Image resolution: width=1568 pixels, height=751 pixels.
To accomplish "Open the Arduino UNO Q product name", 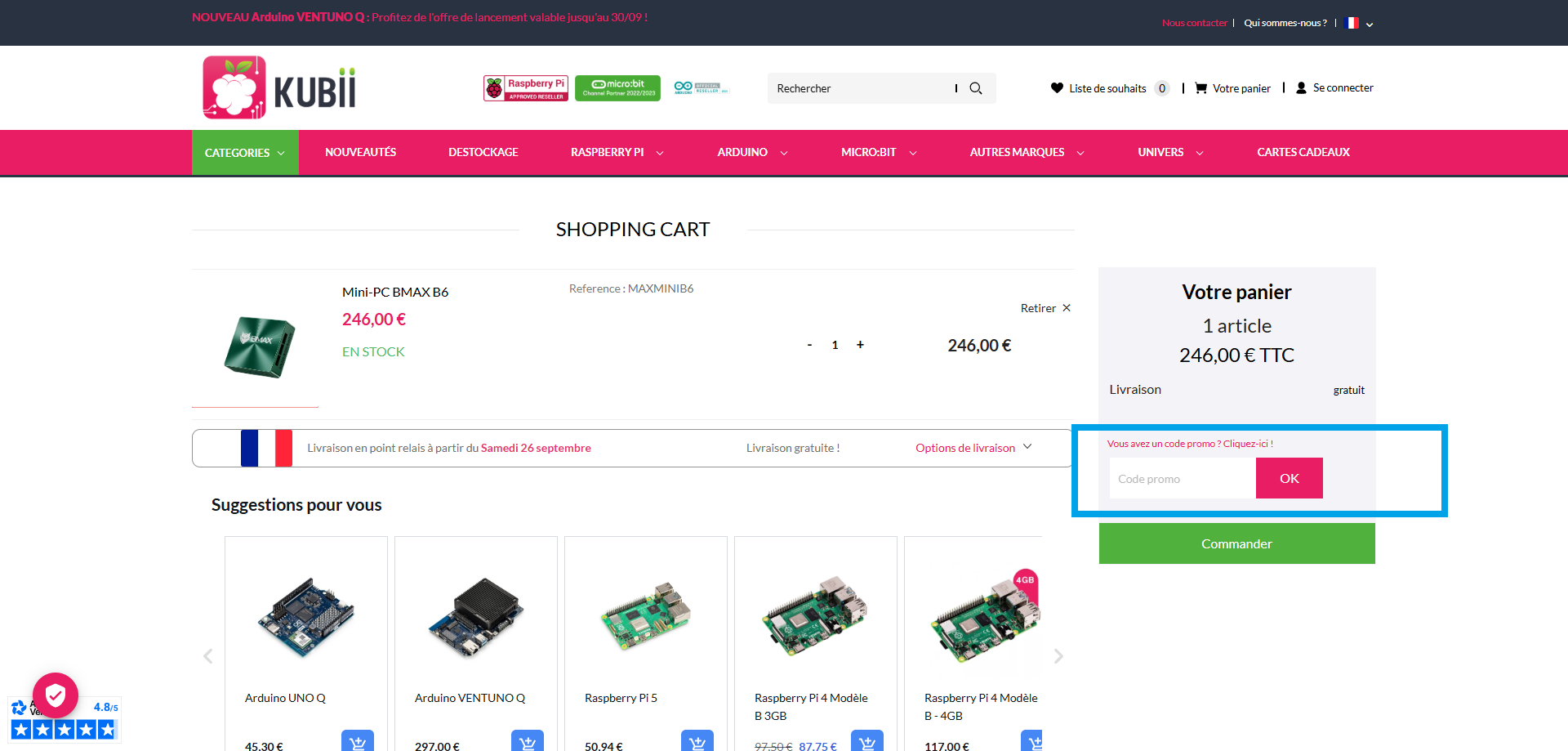I will click(x=285, y=698).
